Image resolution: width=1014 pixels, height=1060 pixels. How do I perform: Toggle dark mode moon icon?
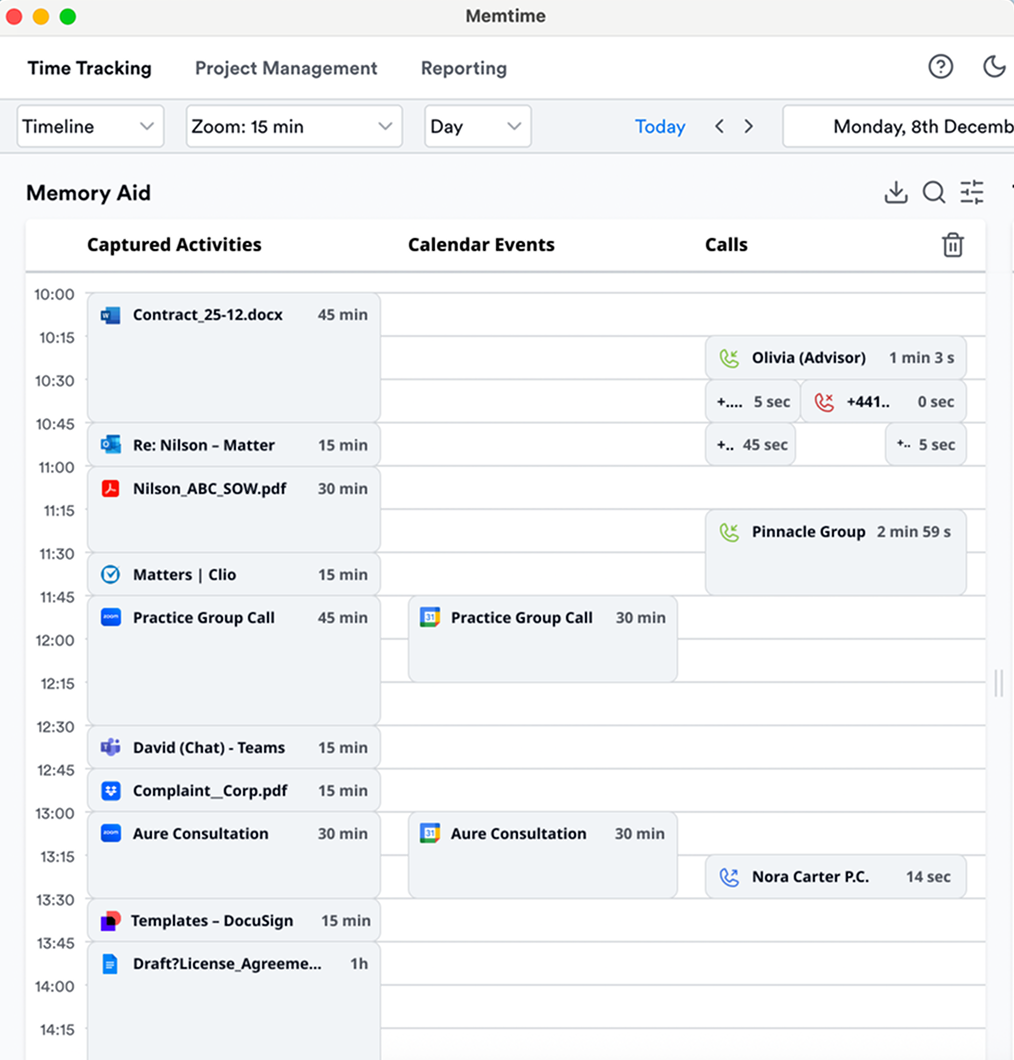[994, 66]
